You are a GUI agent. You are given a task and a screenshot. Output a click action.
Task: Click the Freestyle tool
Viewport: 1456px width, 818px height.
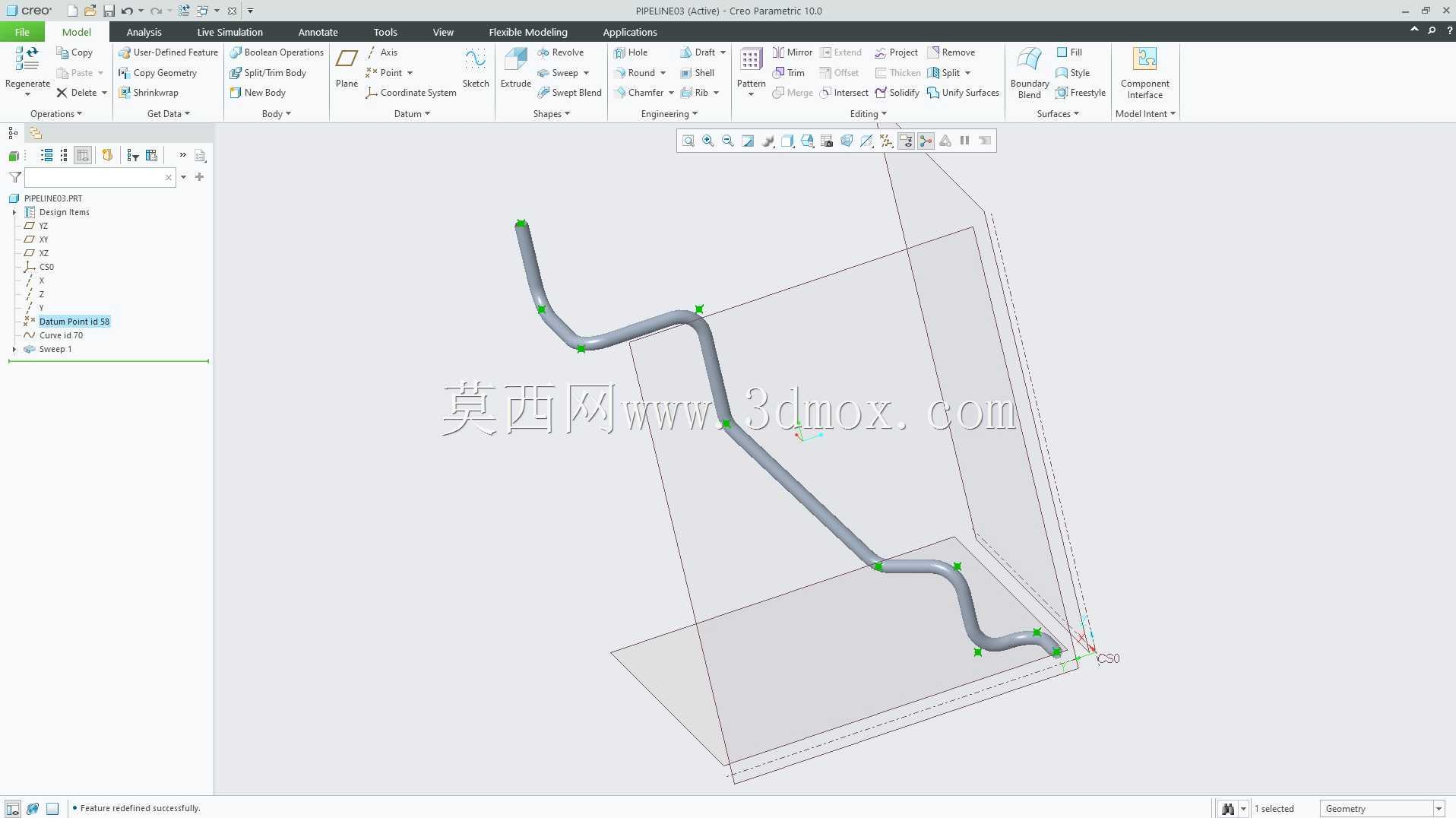click(x=1080, y=93)
